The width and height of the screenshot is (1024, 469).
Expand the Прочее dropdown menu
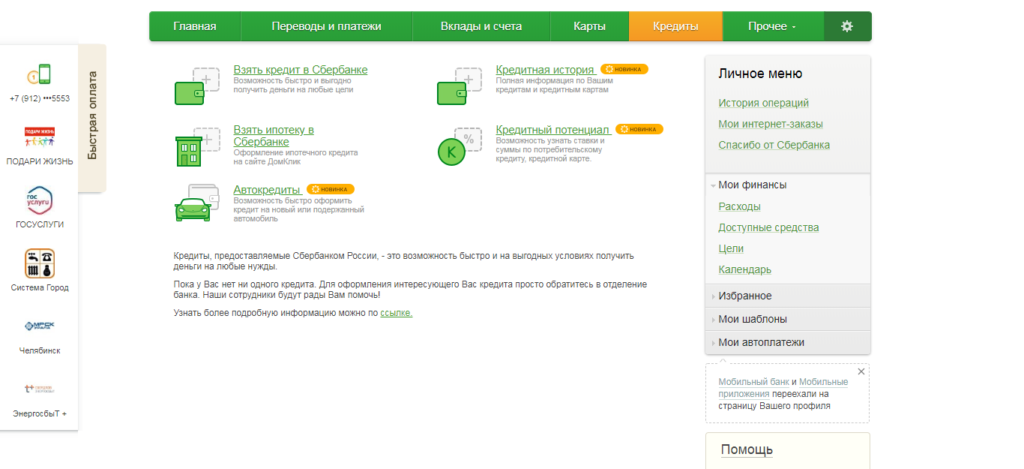pyautogui.click(x=773, y=26)
